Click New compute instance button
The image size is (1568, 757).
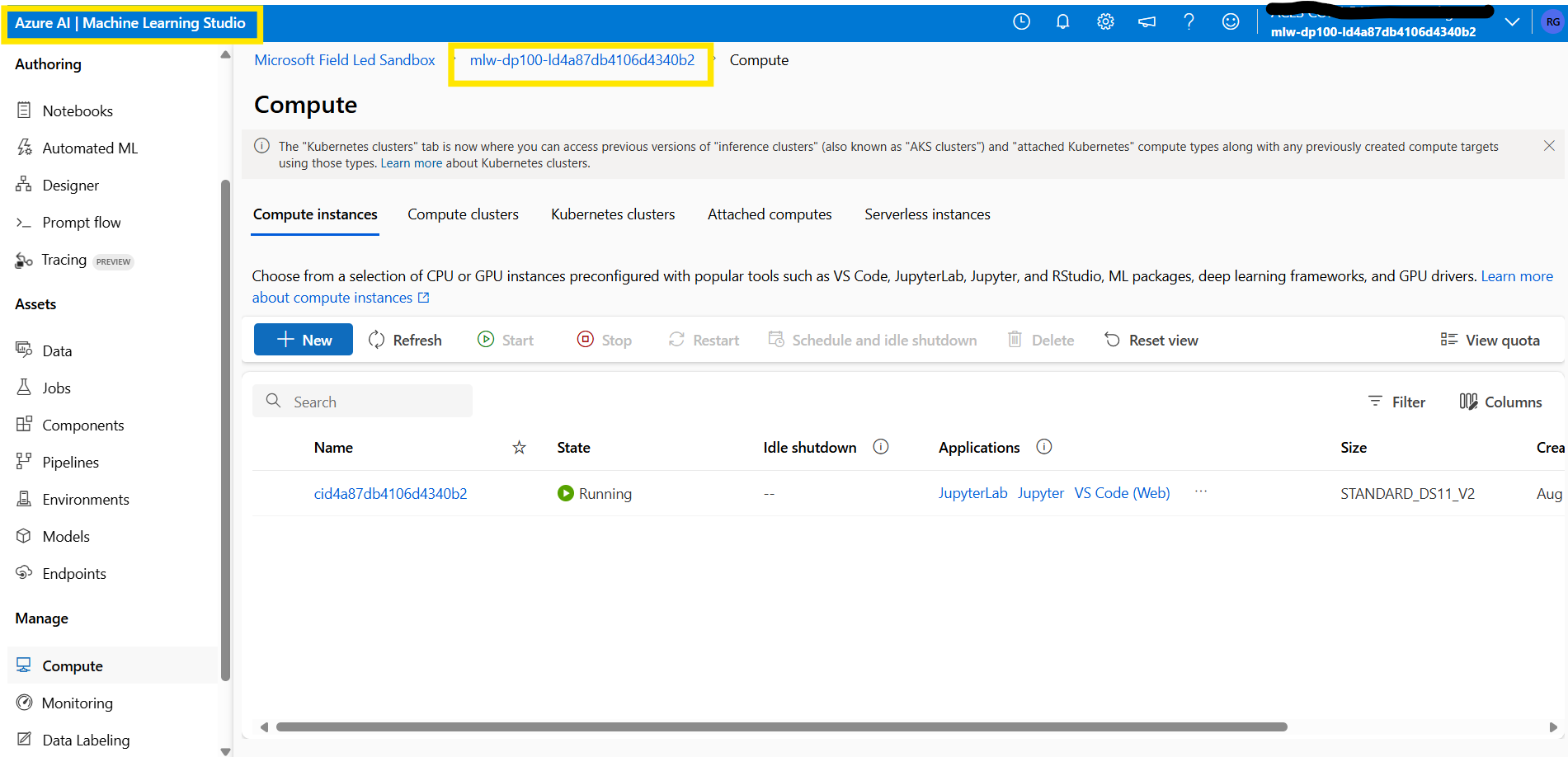point(303,340)
